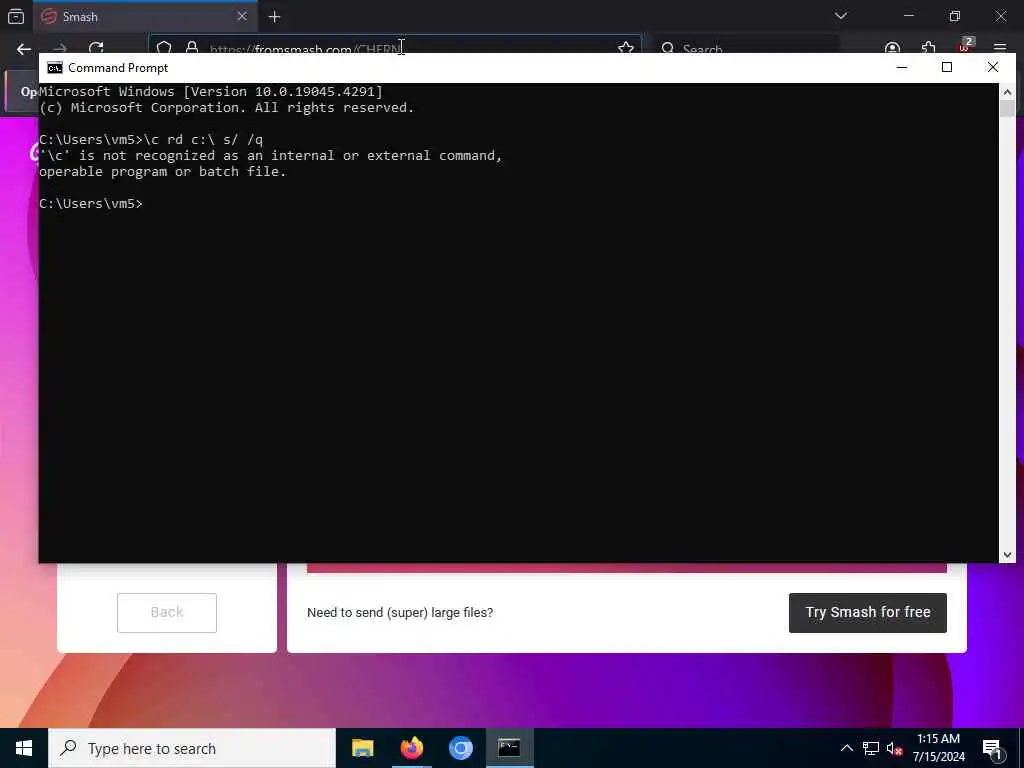Go back in the Firefox window

click(x=24, y=48)
